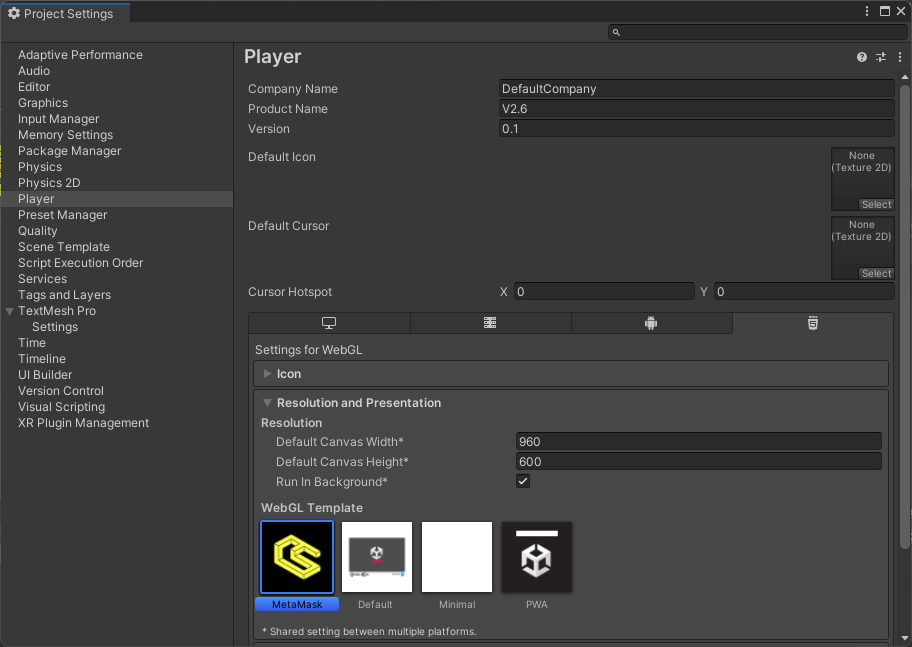Open the window's three-dot menu in title bar
912x647 pixels.
[867, 11]
